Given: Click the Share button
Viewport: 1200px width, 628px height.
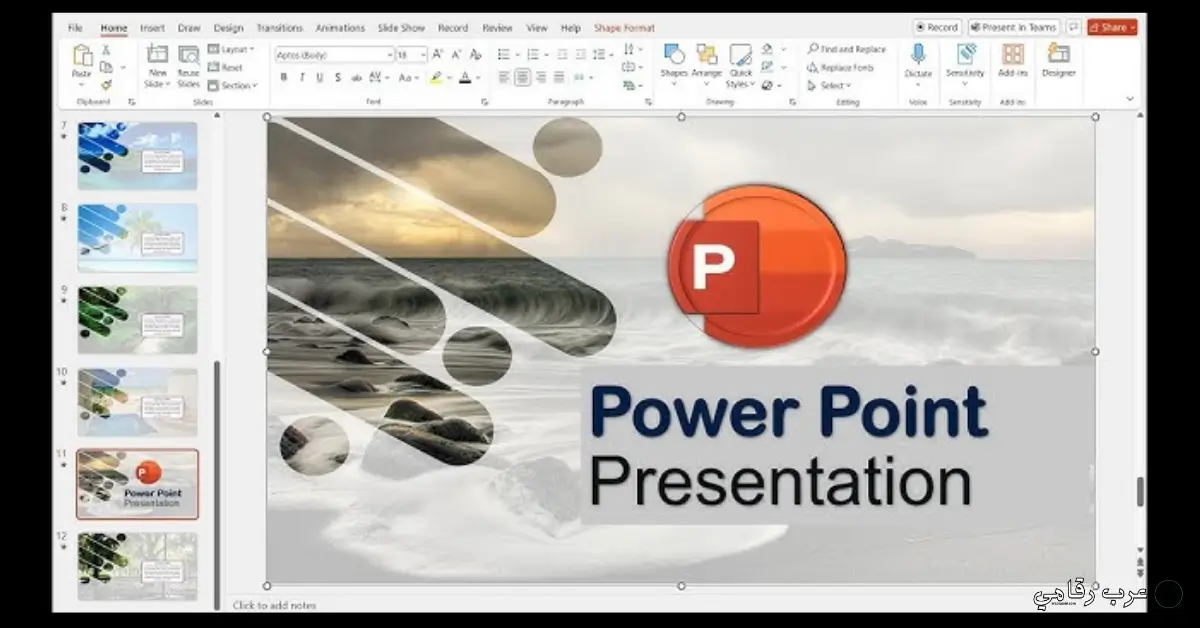Looking at the screenshot, I should [x=1112, y=28].
